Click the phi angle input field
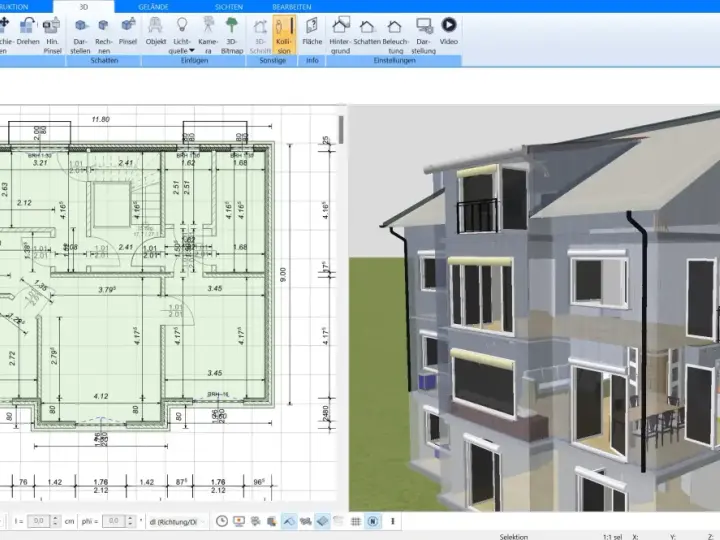Viewport: 720px width, 540px height. [x=113, y=521]
